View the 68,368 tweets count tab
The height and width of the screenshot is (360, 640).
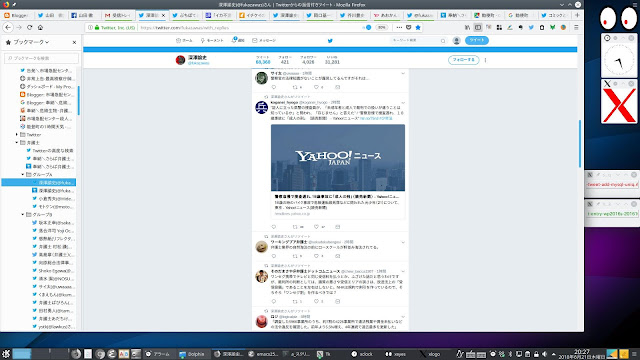coord(263,60)
